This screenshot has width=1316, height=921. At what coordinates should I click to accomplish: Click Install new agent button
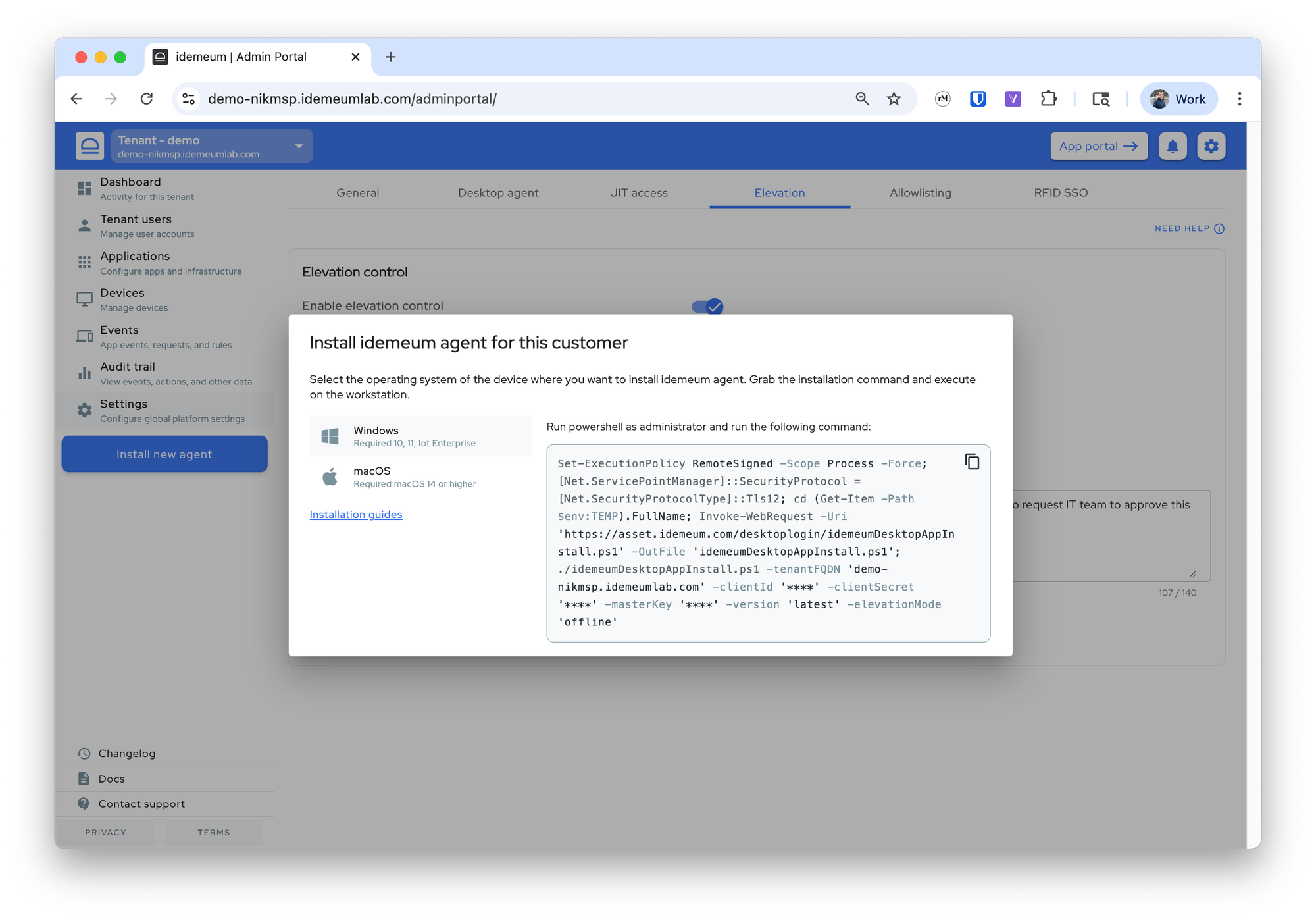(164, 454)
